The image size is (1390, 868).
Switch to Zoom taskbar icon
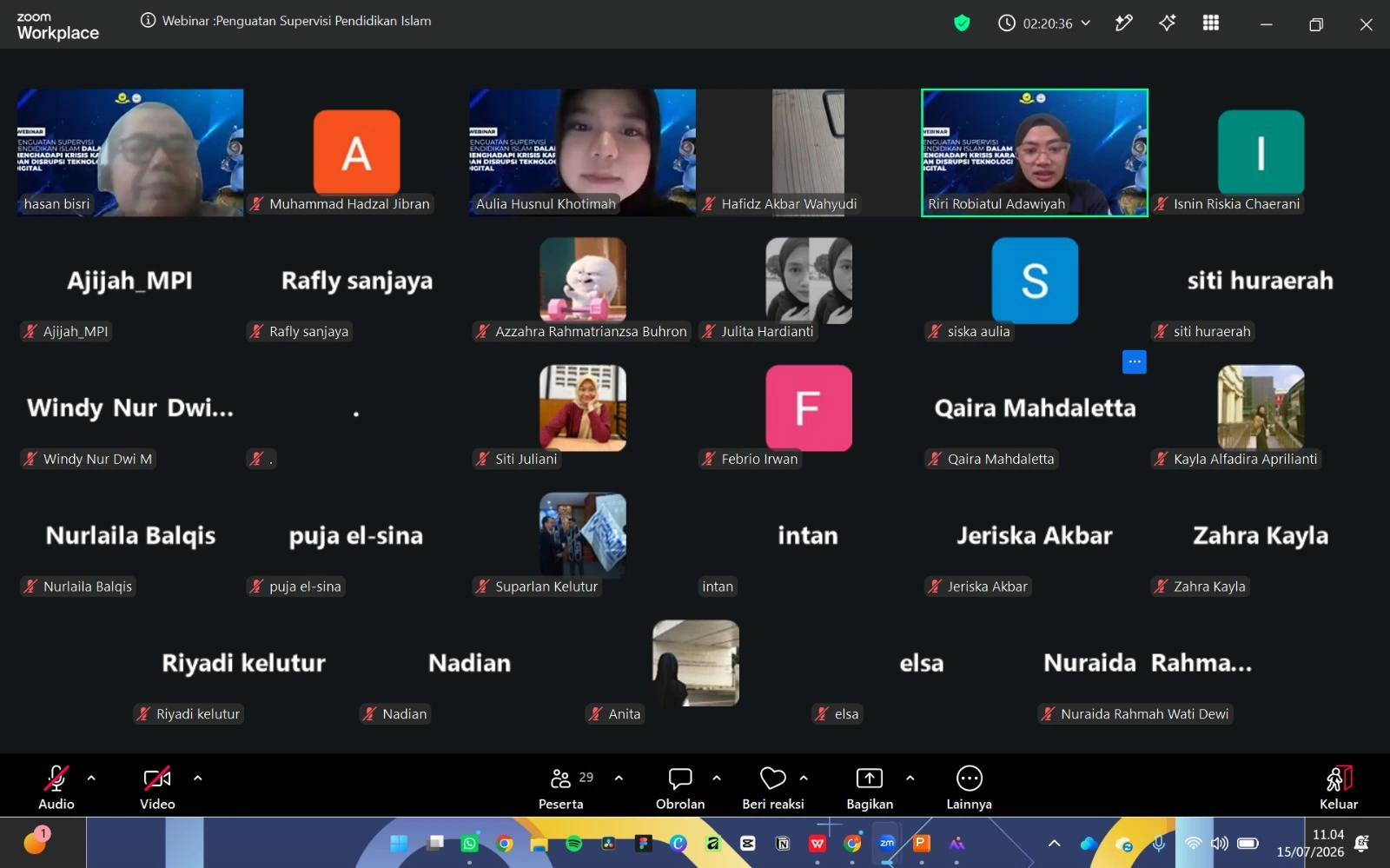pos(887,843)
